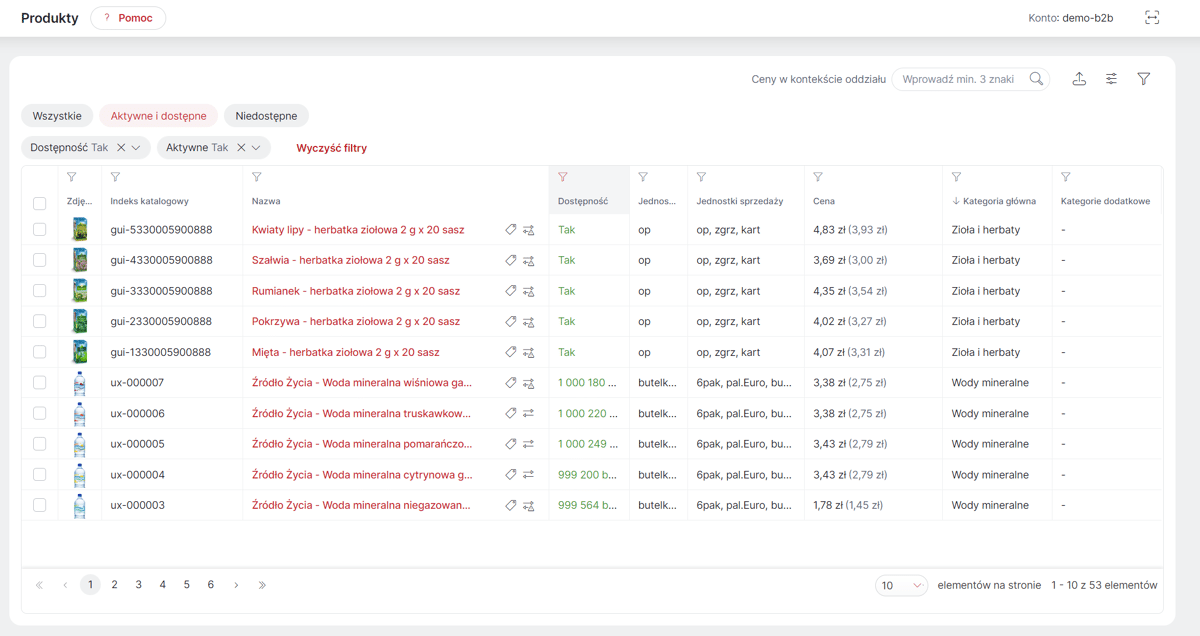The image size is (1200, 636).
Task: Jump to the last page double arrow
Action: pos(262,585)
